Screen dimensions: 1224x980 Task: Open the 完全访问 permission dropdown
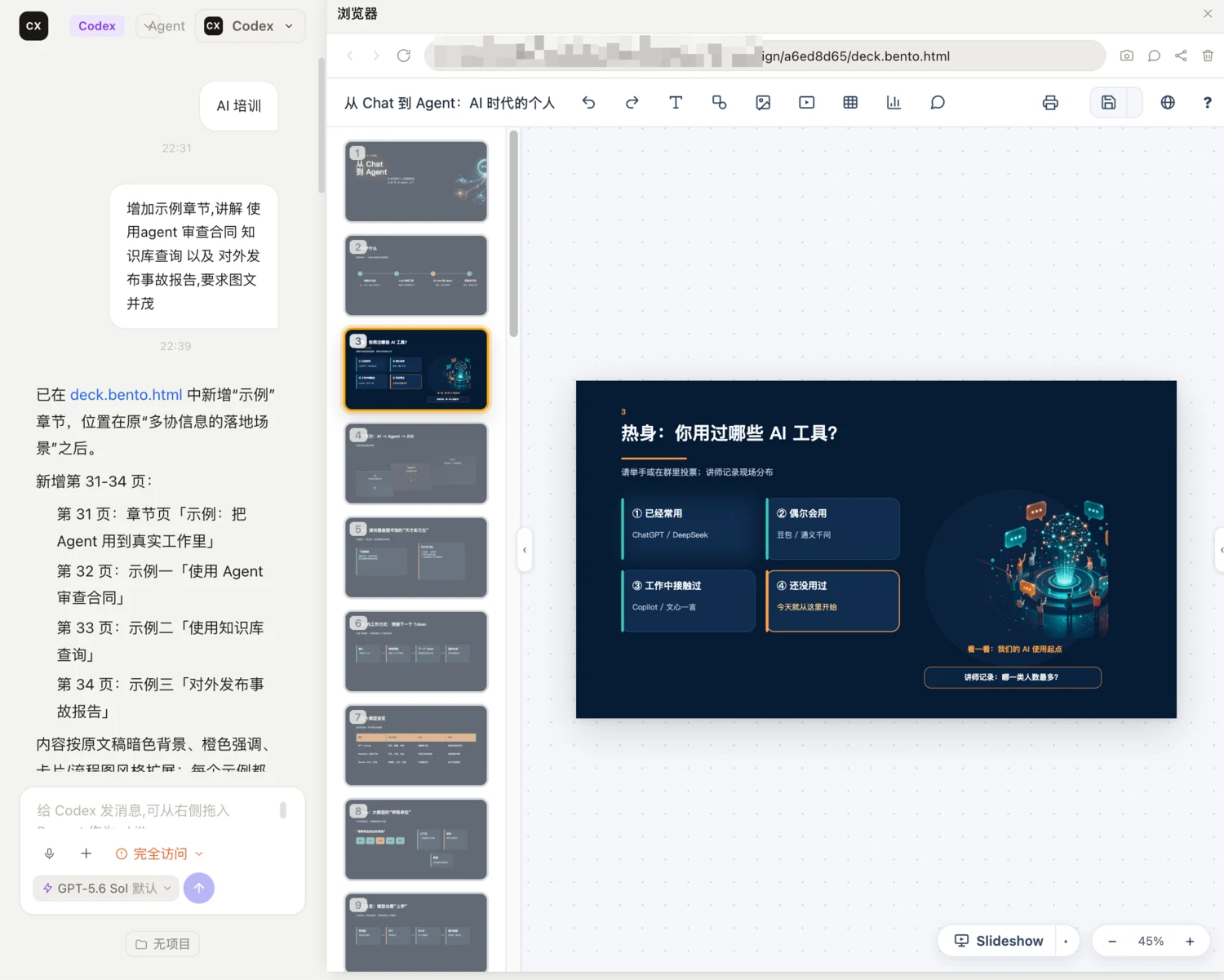(x=159, y=854)
